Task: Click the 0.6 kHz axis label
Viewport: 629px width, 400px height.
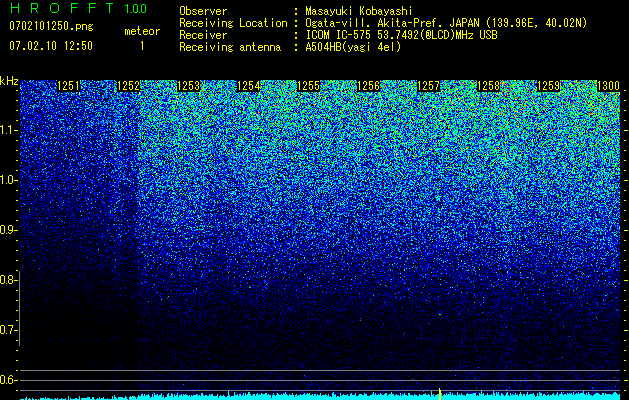Action: pyautogui.click(x=8, y=380)
